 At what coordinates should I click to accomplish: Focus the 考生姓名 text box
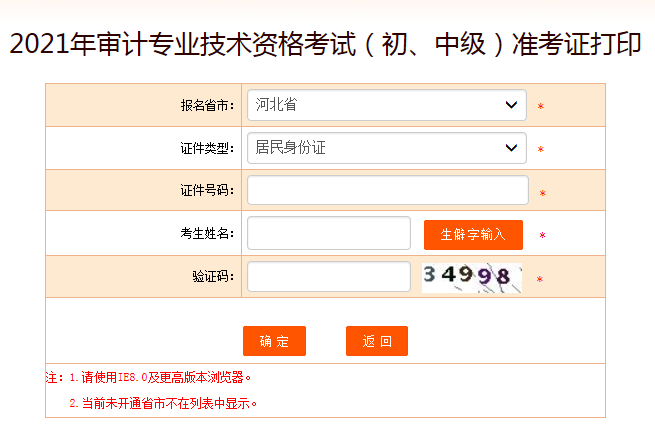[328, 233]
